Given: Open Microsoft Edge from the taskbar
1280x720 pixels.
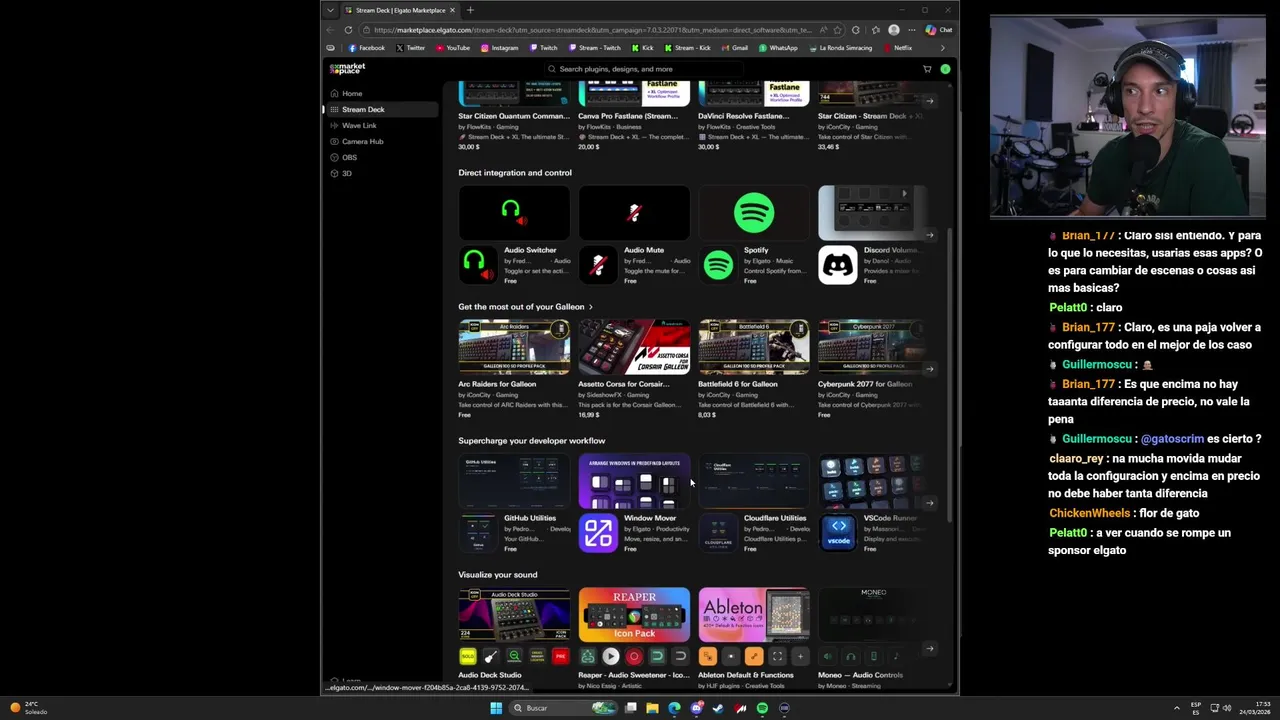Looking at the screenshot, I should [674, 708].
